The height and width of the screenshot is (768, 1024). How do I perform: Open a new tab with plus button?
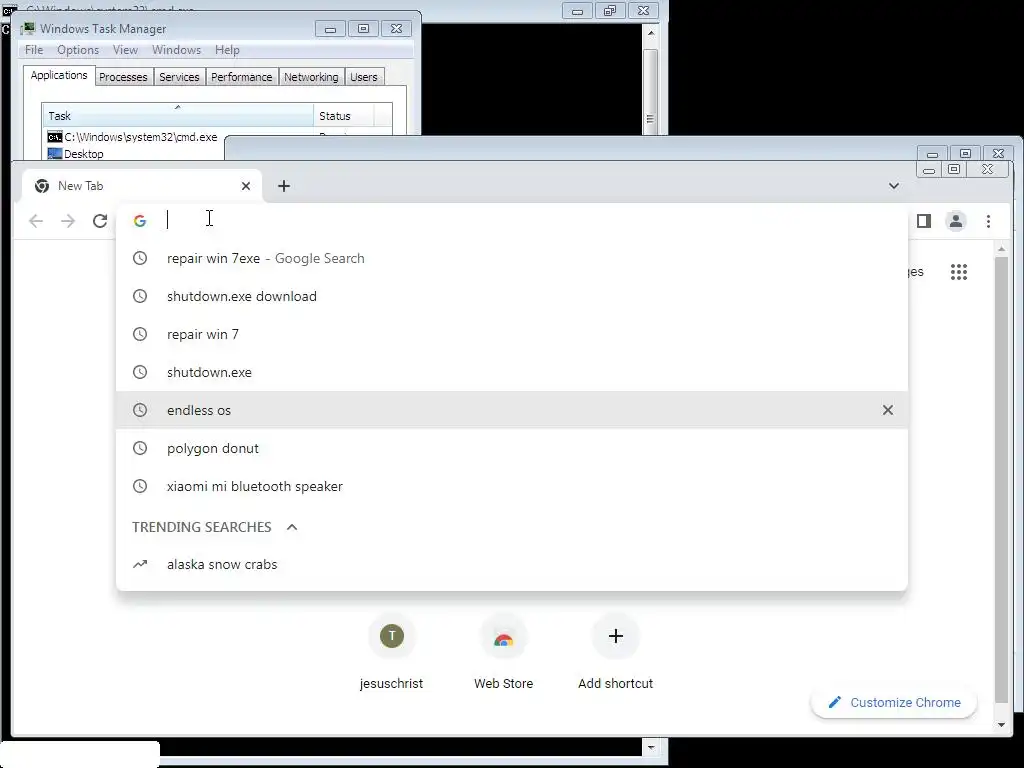[283, 186]
